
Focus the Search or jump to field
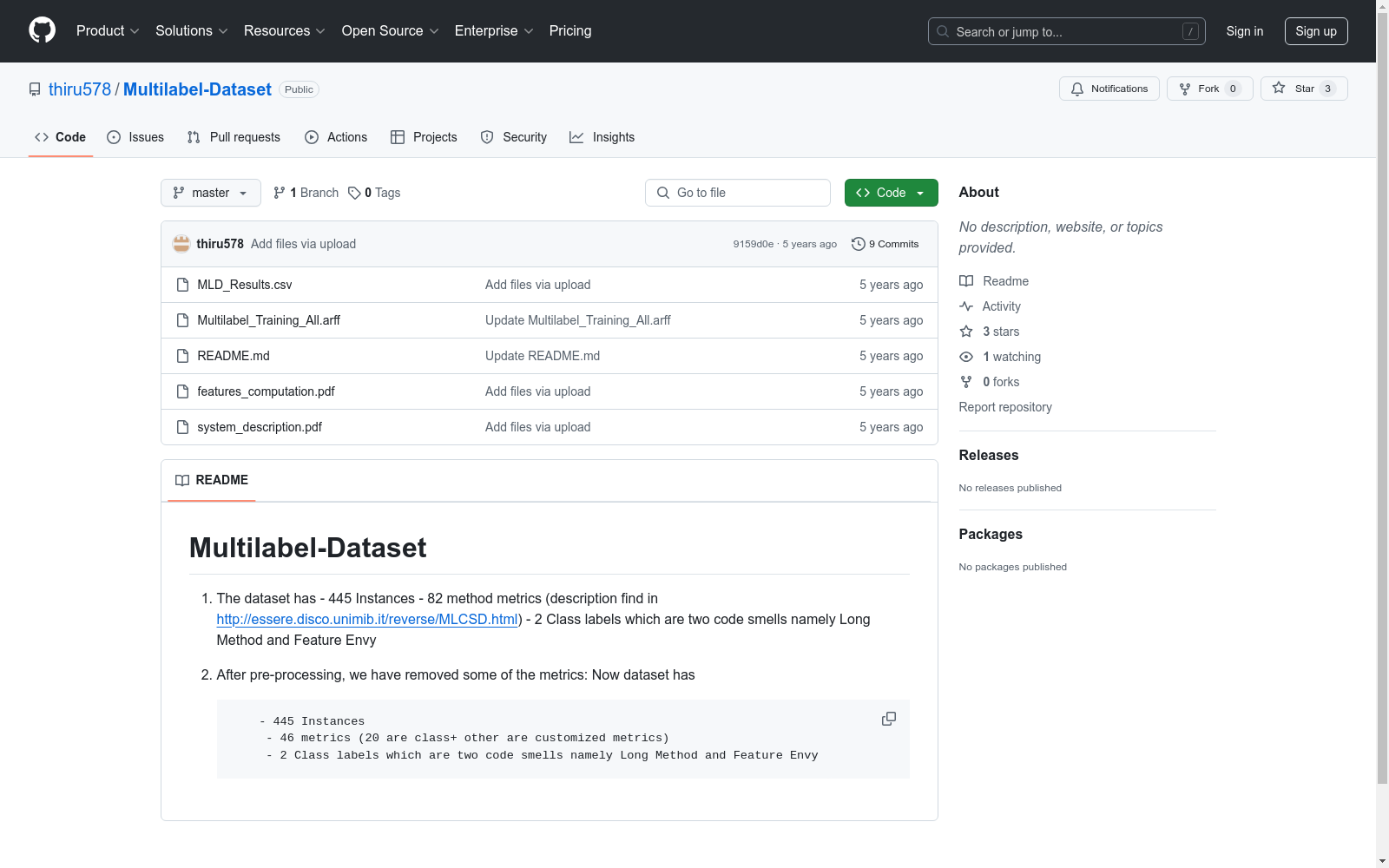coord(1067,31)
